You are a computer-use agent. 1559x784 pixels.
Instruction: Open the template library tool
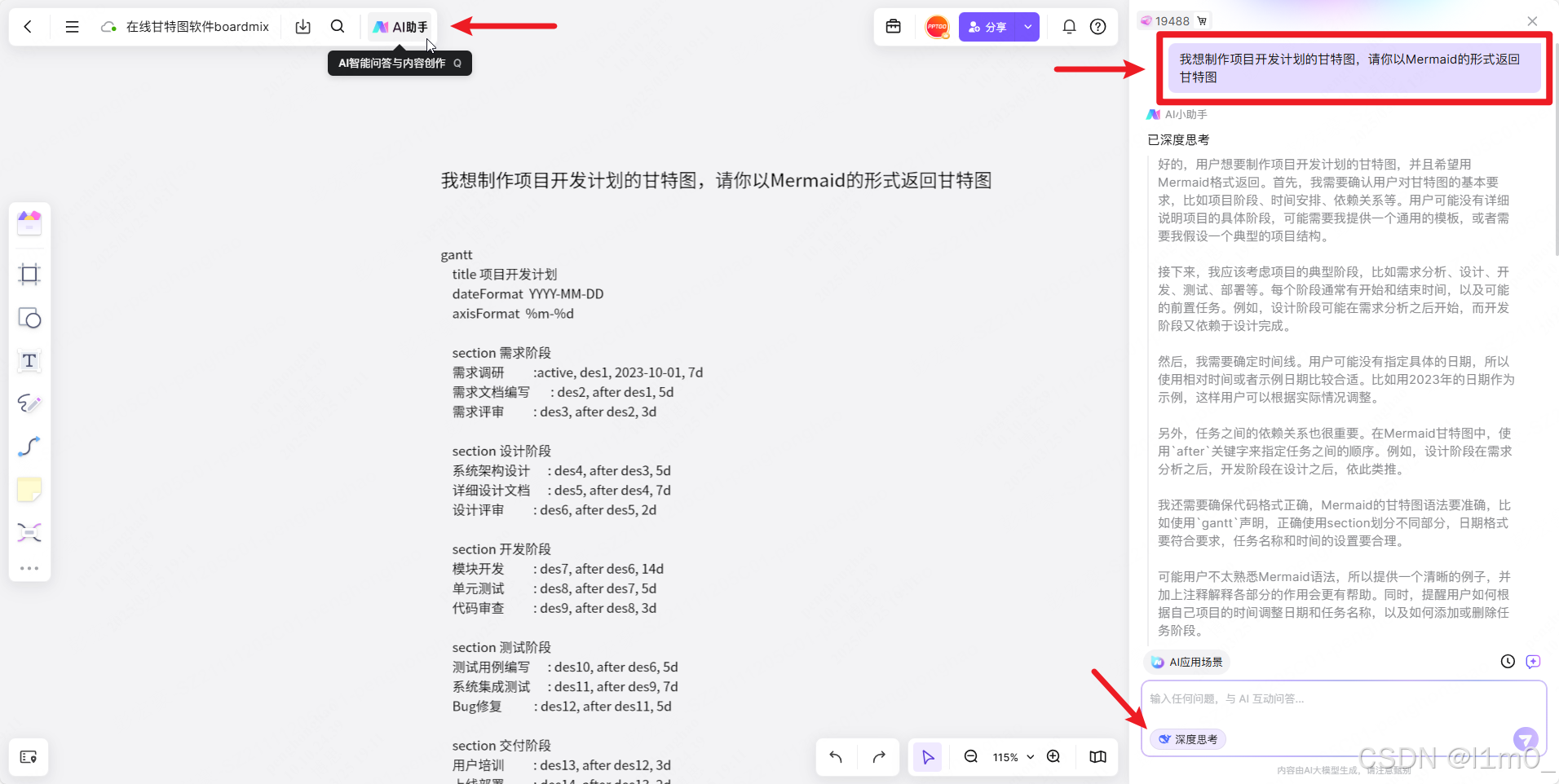coord(29,222)
